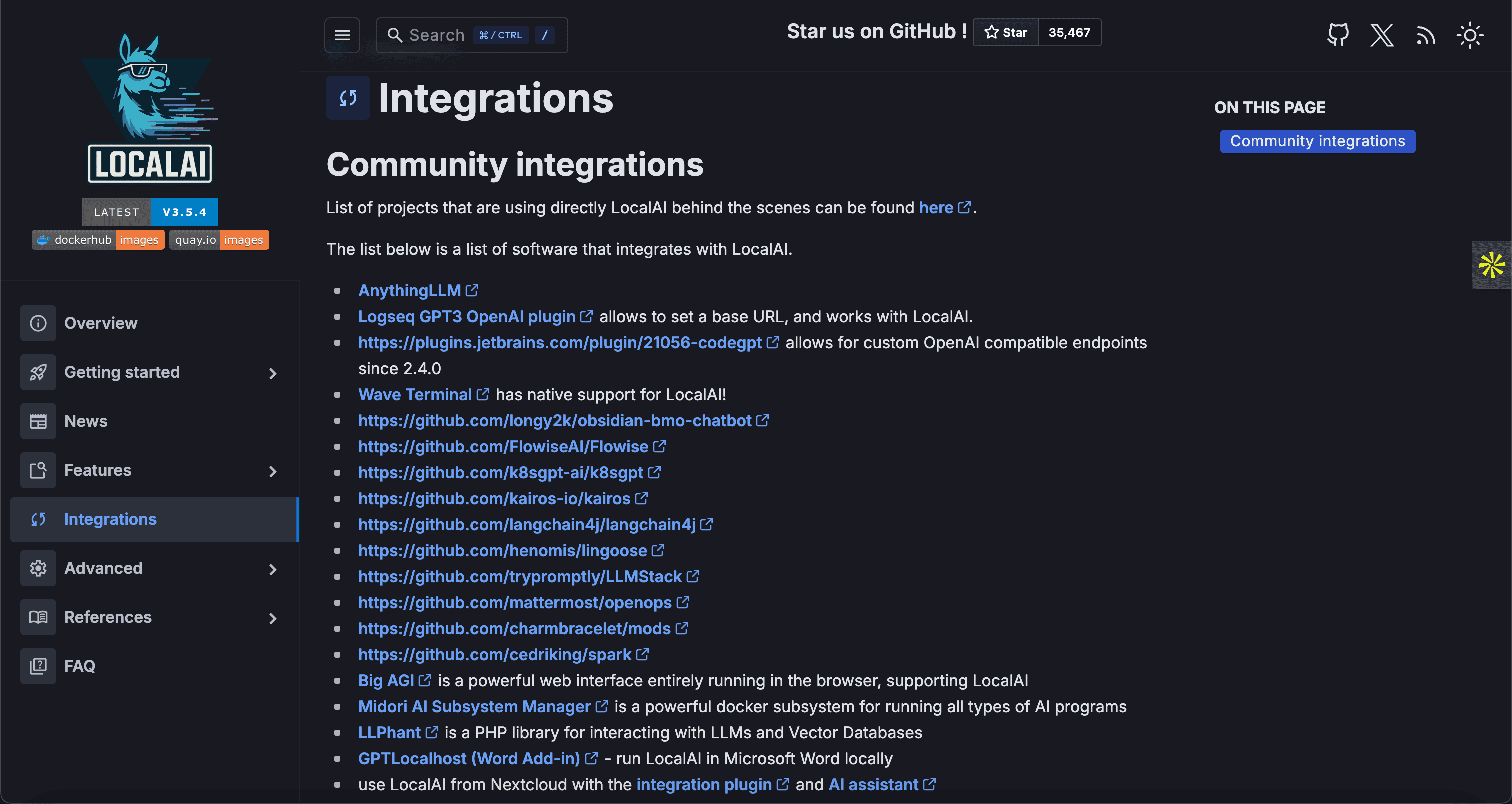
Task: Click external-link icon next to Wave Terminal
Action: click(483, 394)
